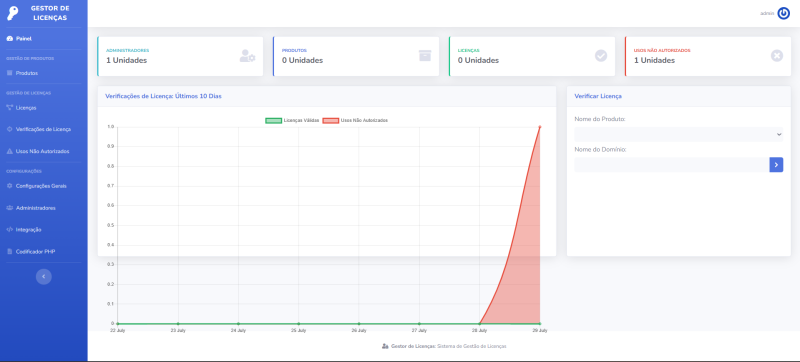The width and height of the screenshot is (800, 362).
Task: Click the key logo icon in sidebar header
Action: [13, 13]
